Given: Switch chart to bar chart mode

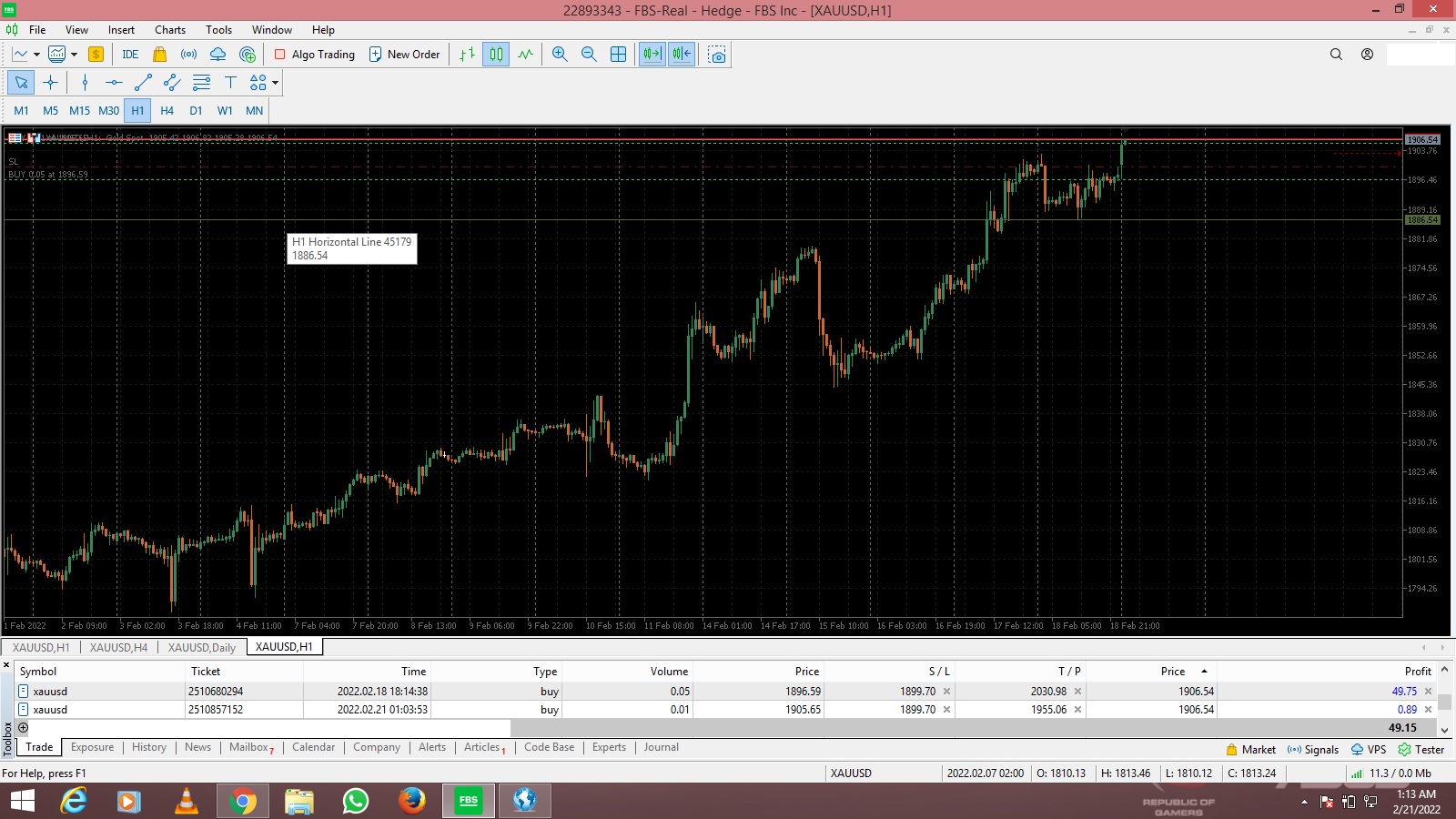Looking at the screenshot, I should (x=467, y=55).
